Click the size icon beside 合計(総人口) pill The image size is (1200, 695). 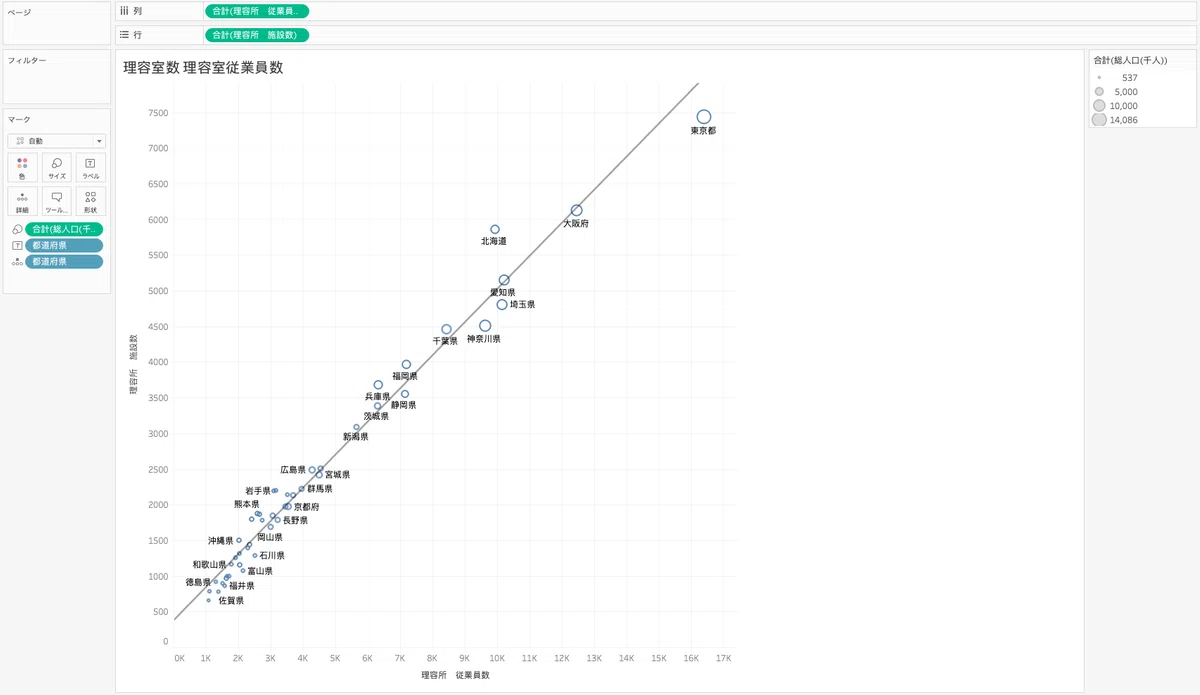pyautogui.click(x=17, y=229)
